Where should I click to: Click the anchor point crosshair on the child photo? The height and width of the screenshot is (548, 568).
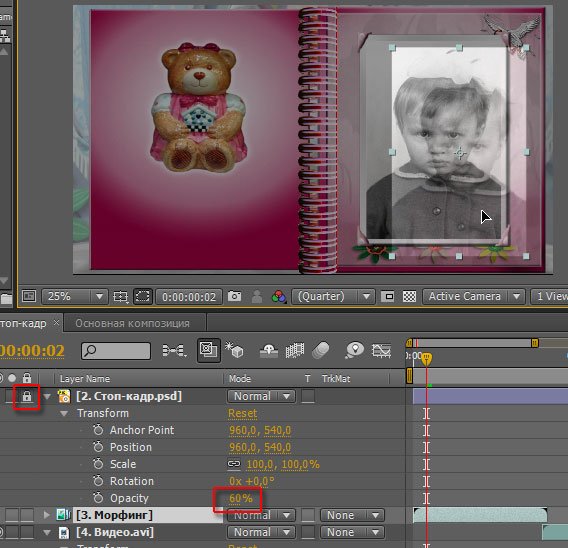pyautogui.click(x=460, y=153)
